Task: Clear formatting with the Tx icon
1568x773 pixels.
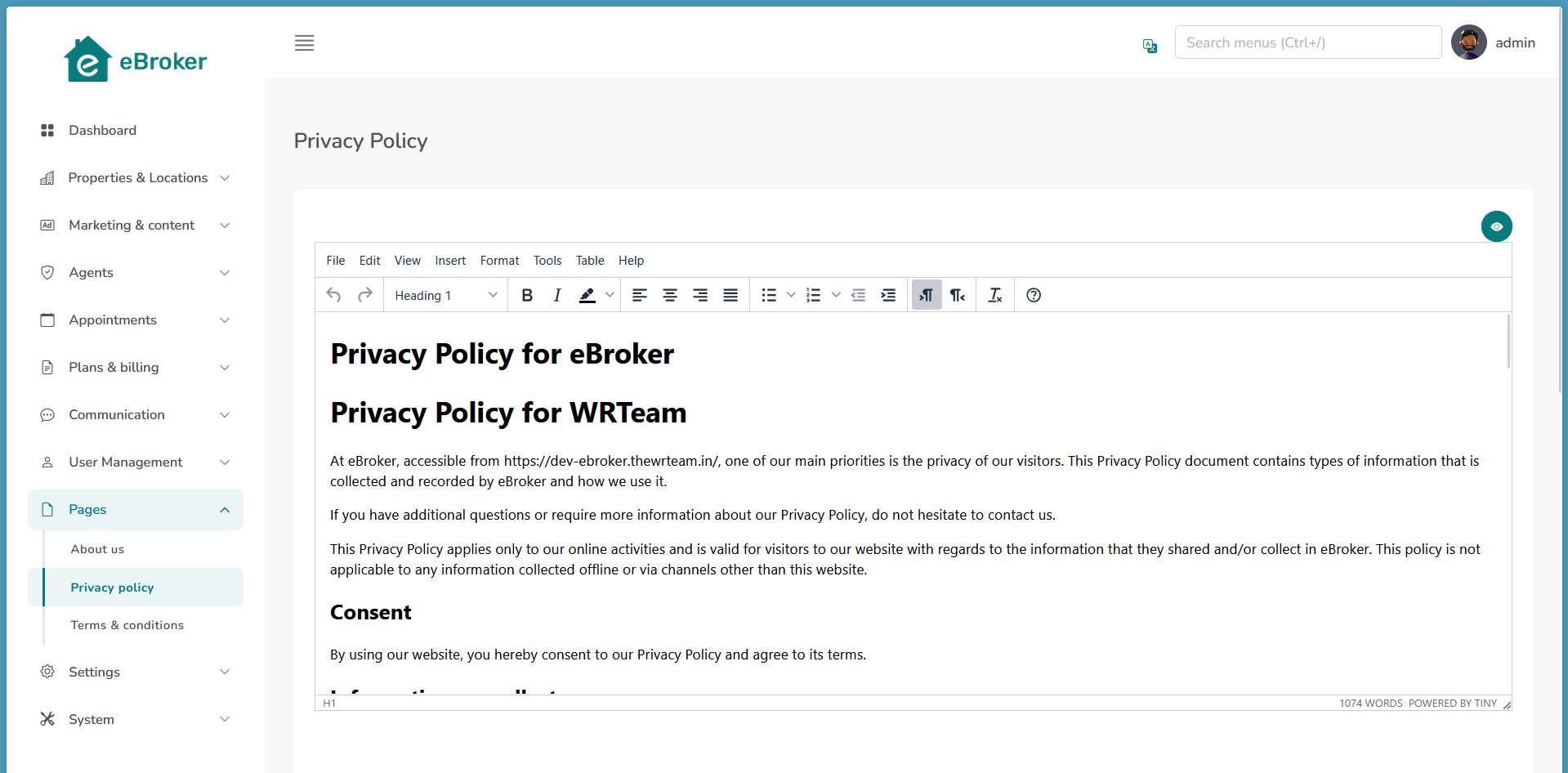Action: [994, 295]
